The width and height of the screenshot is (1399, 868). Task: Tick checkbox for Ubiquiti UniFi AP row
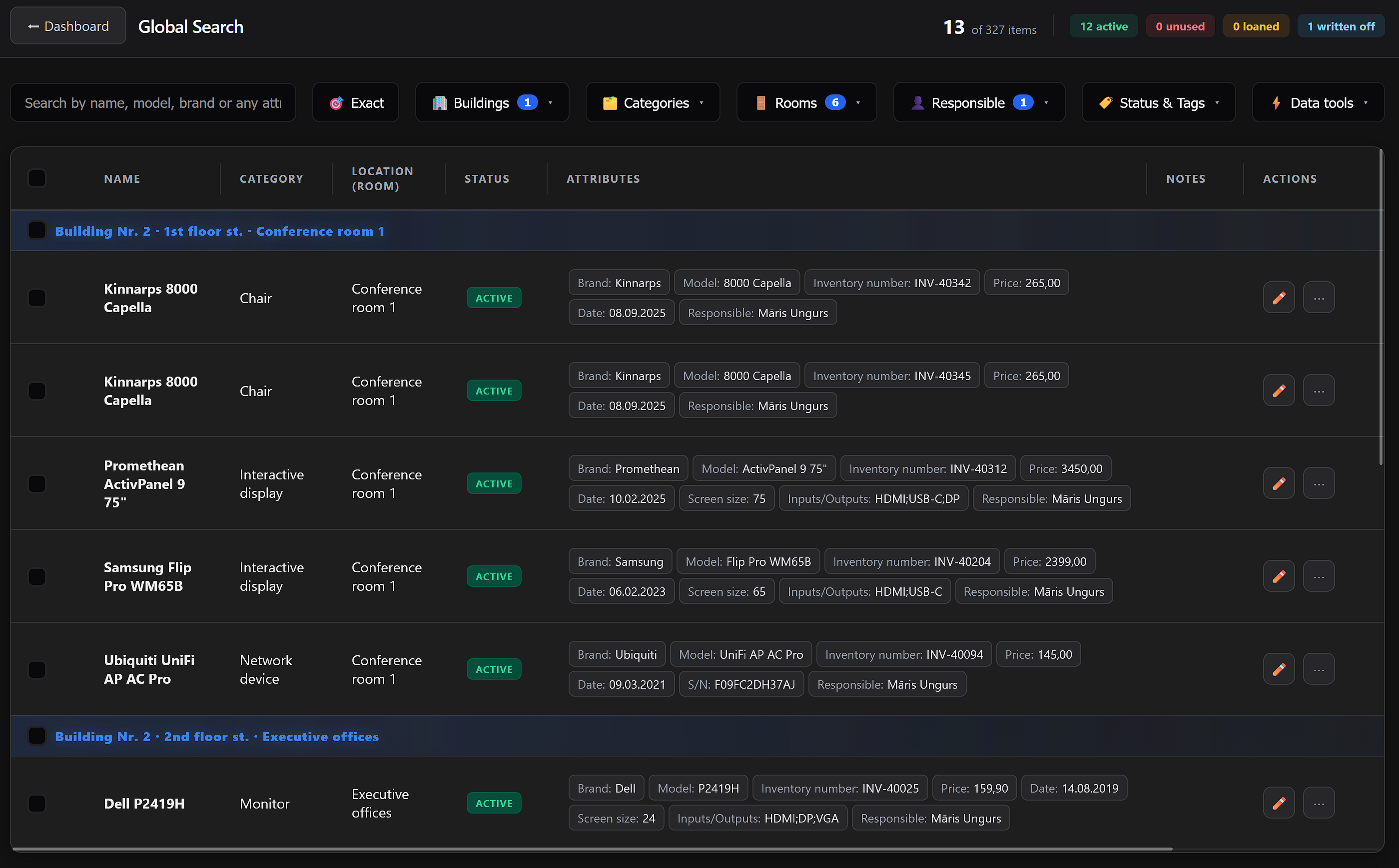pos(37,669)
